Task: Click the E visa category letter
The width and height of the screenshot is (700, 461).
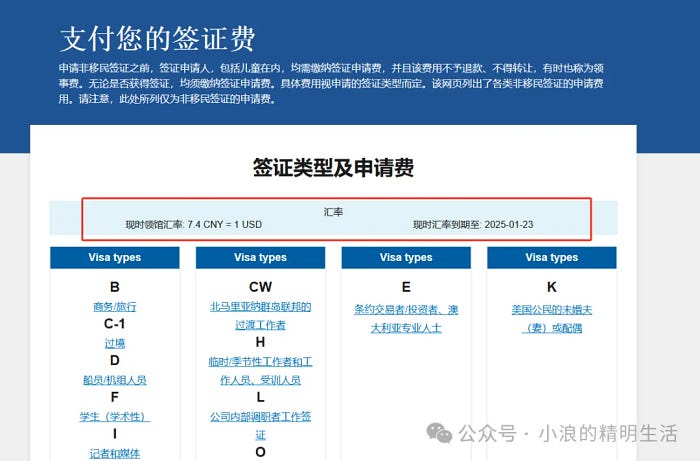Action: point(406,287)
